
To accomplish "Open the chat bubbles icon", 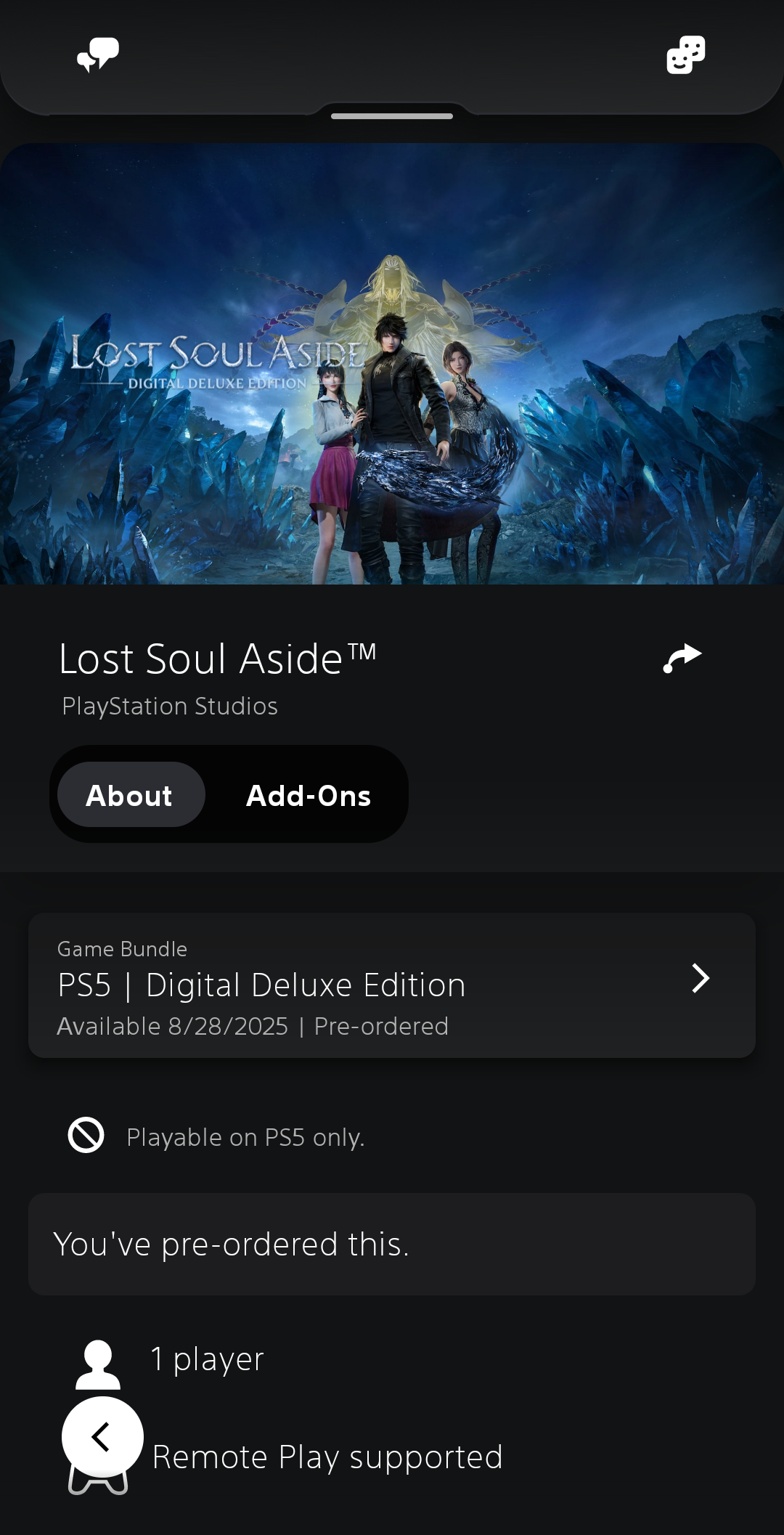I will point(98,55).
